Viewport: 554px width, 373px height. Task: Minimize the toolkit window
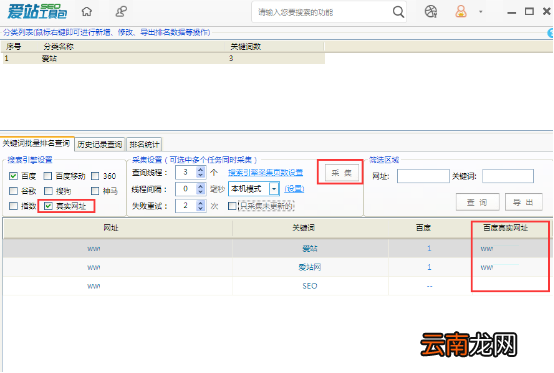pos(511,13)
